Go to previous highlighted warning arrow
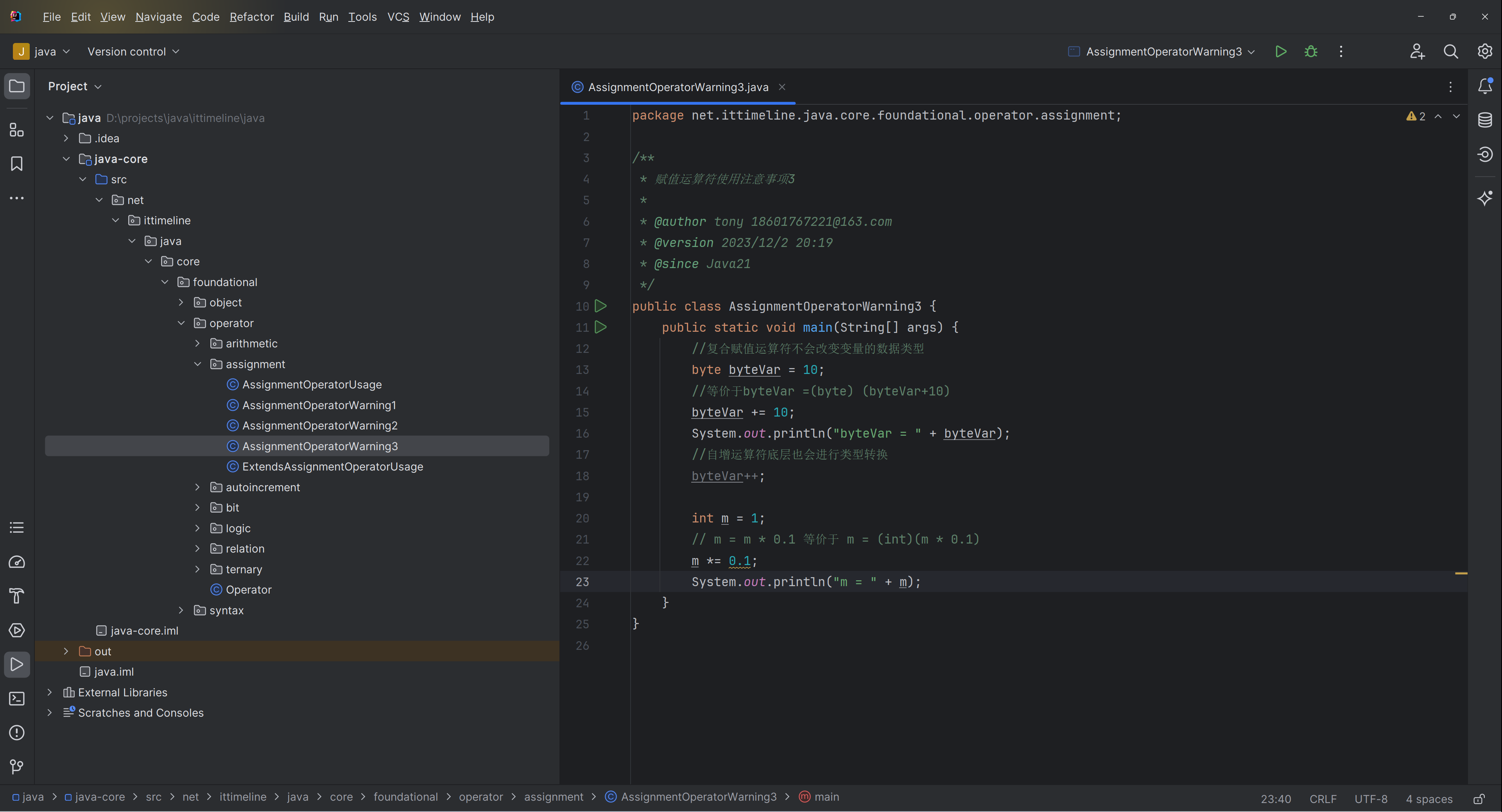 click(x=1438, y=116)
